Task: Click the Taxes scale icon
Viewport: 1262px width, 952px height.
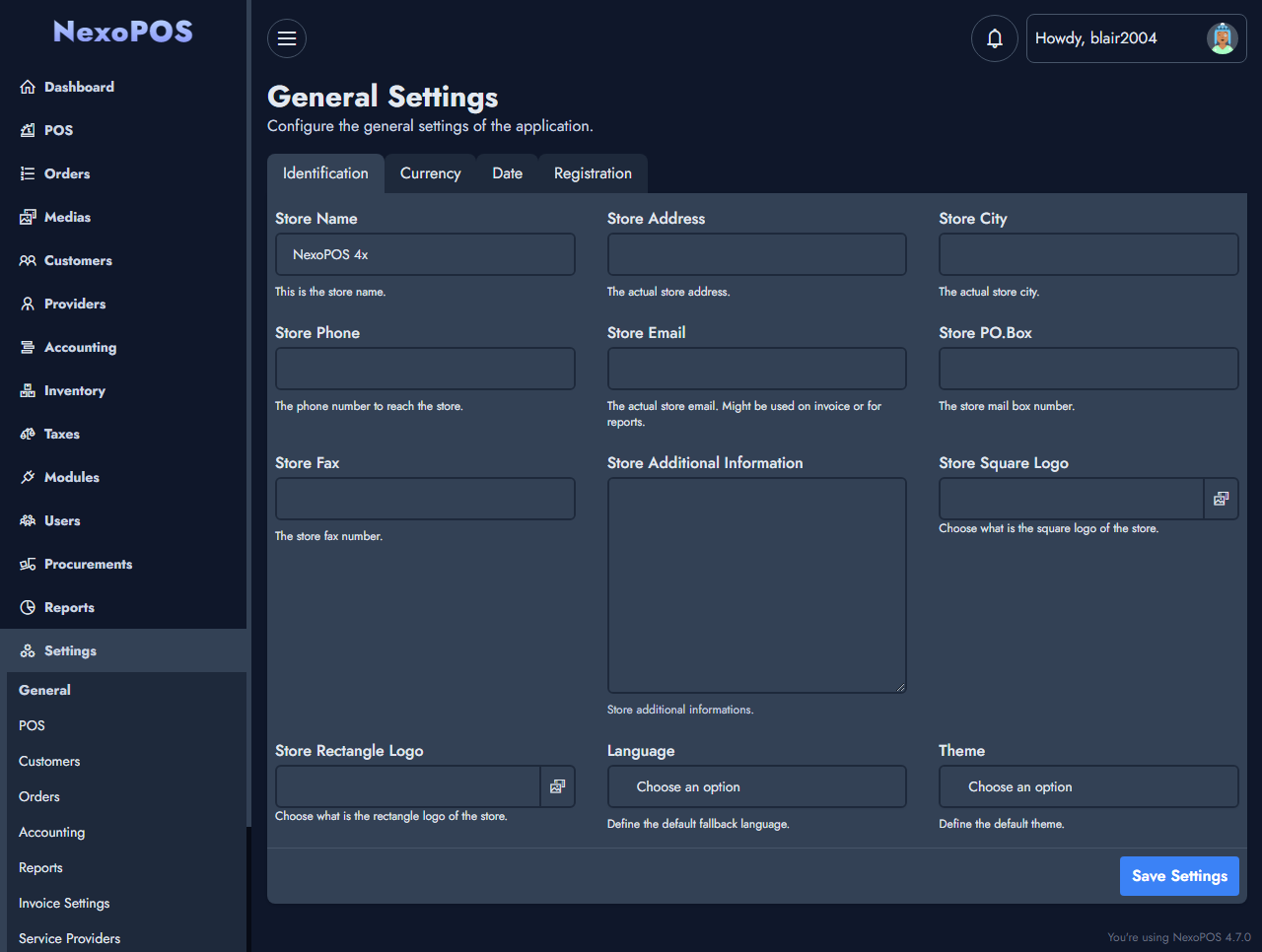Action: coord(28,434)
